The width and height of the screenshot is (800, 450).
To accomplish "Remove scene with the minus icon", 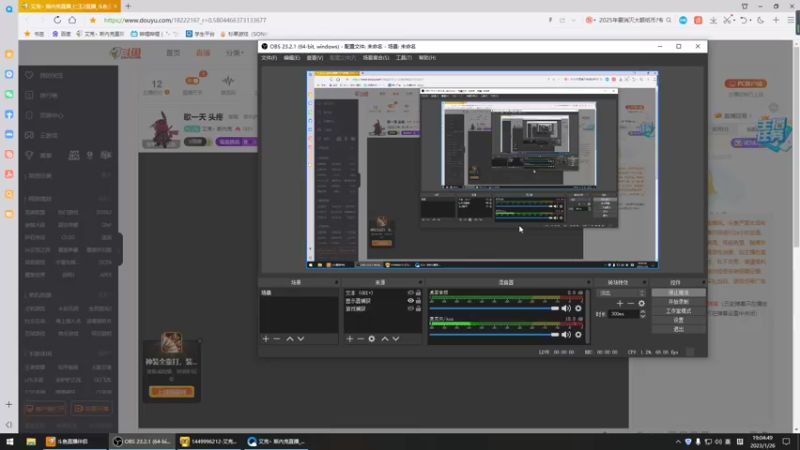I will [x=277, y=339].
